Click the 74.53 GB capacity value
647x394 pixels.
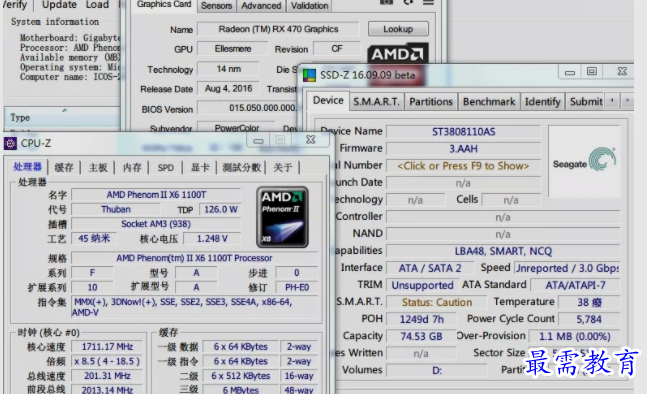(421, 336)
